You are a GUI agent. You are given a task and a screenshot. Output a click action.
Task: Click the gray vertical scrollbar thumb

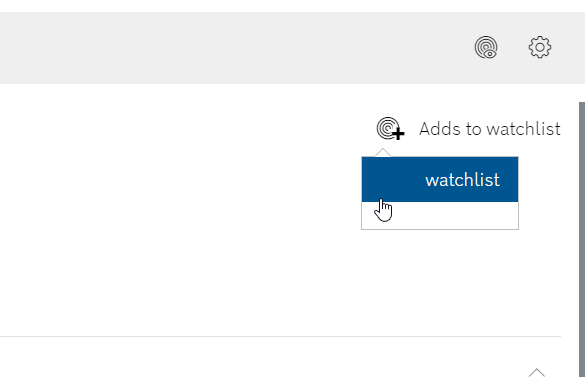coord(582,240)
